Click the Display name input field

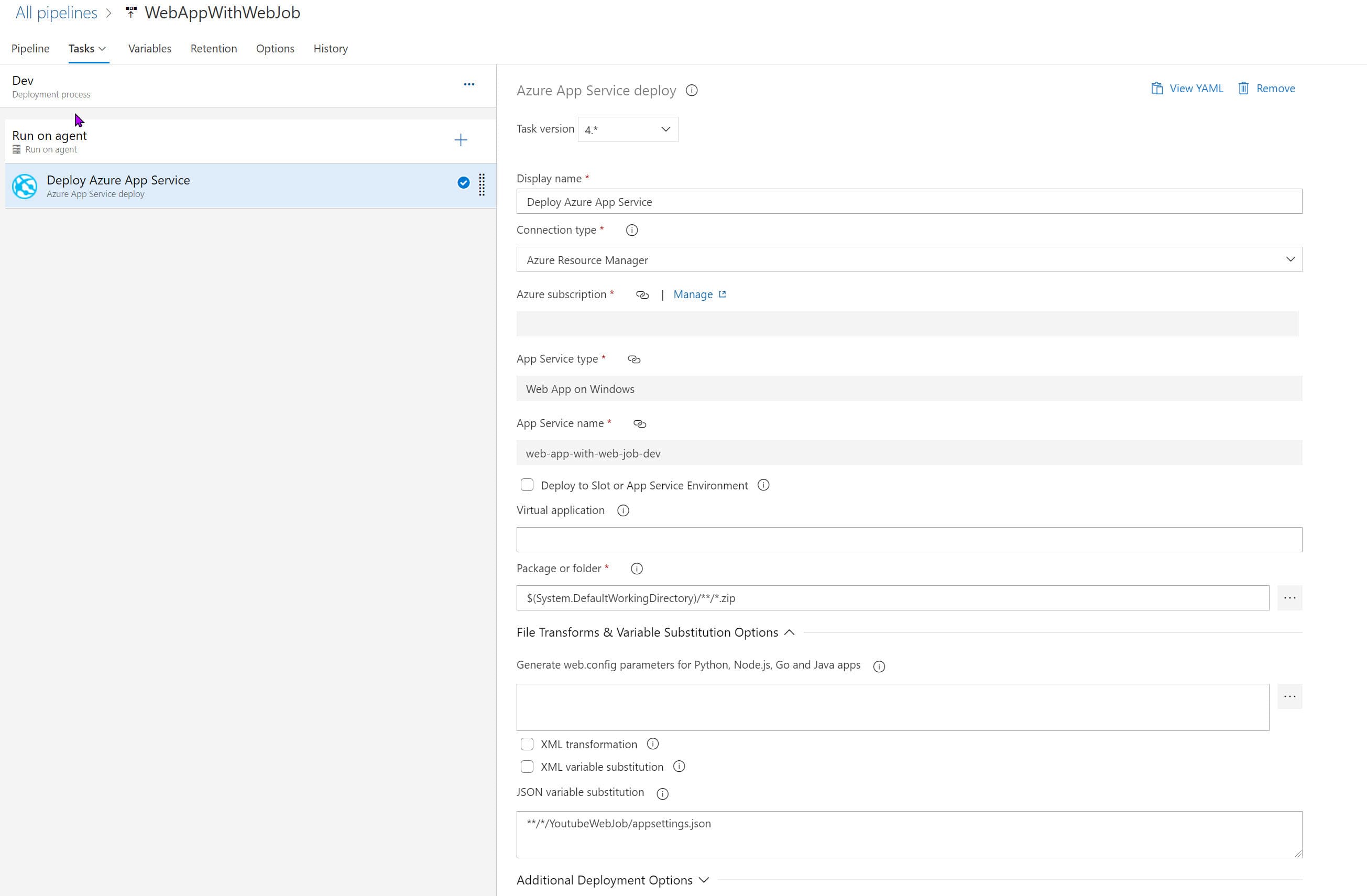point(909,202)
